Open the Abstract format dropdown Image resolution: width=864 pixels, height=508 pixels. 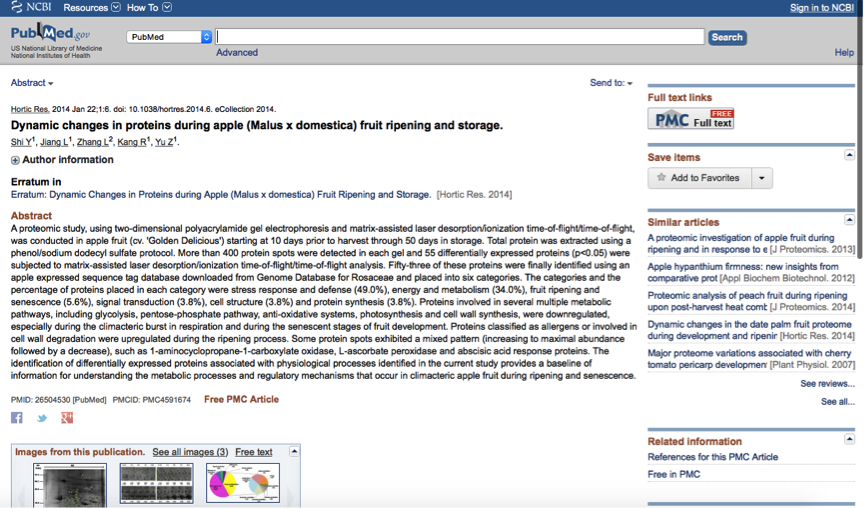32,83
